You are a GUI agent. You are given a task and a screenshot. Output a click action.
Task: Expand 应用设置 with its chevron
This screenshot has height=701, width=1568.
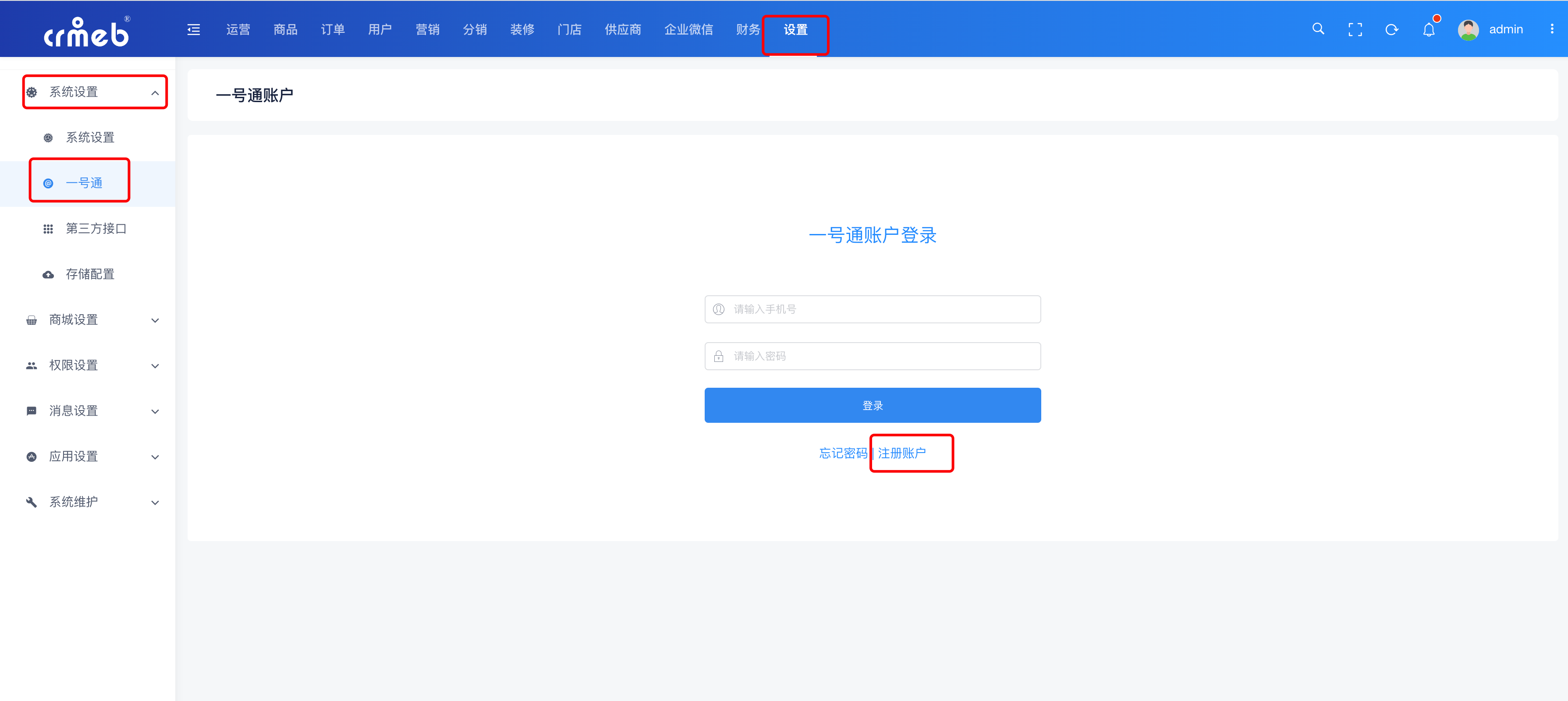coord(155,457)
